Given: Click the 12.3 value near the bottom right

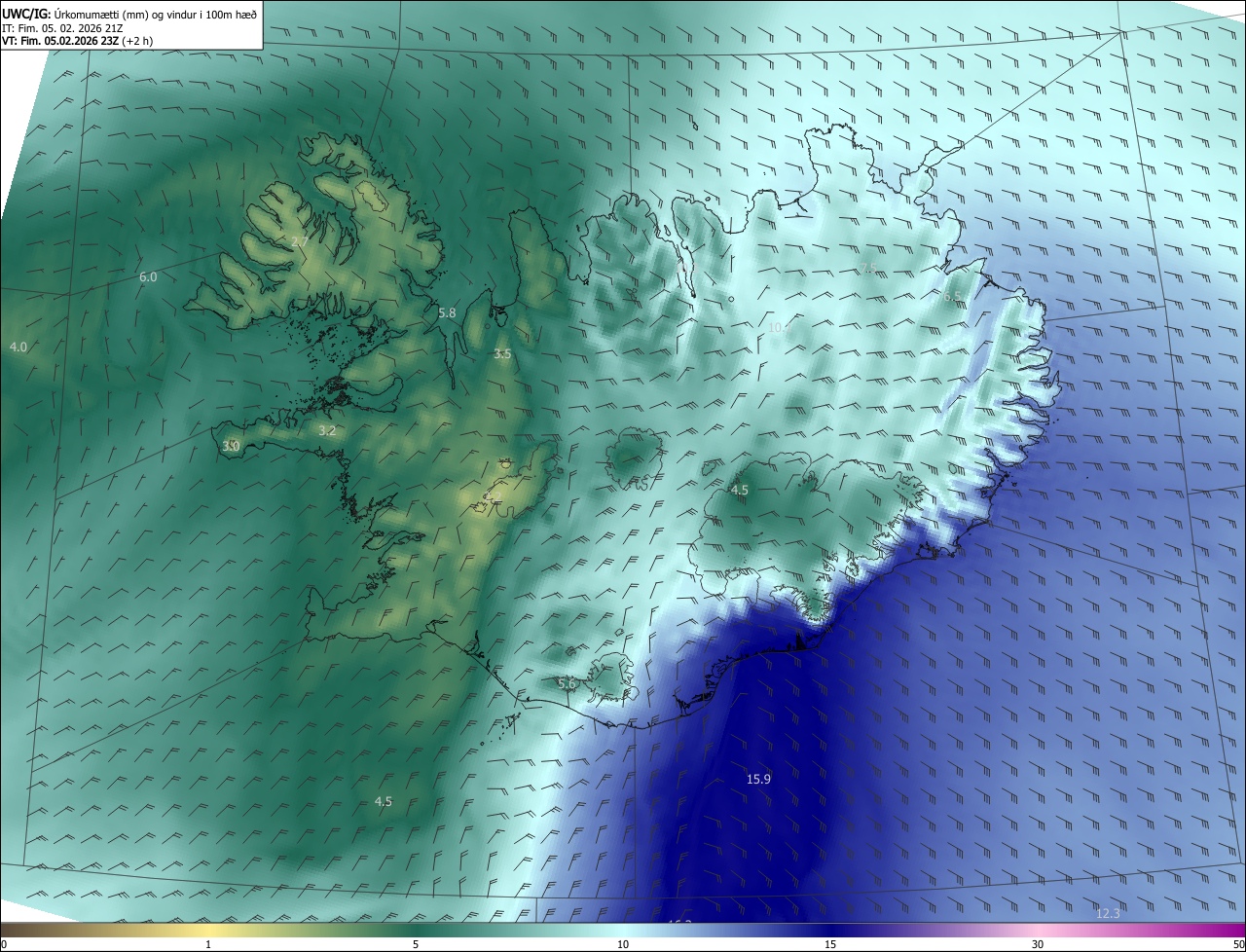Looking at the screenshot, I should tap(1108, 913).
